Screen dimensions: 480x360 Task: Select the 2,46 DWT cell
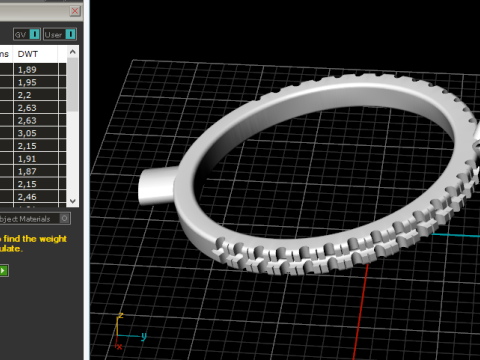pyautogui.click(x=36, y=197)
